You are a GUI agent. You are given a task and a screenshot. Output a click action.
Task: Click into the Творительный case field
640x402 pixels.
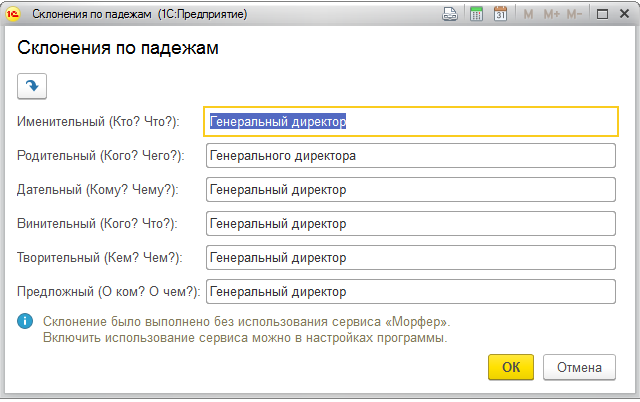point(411,257)
